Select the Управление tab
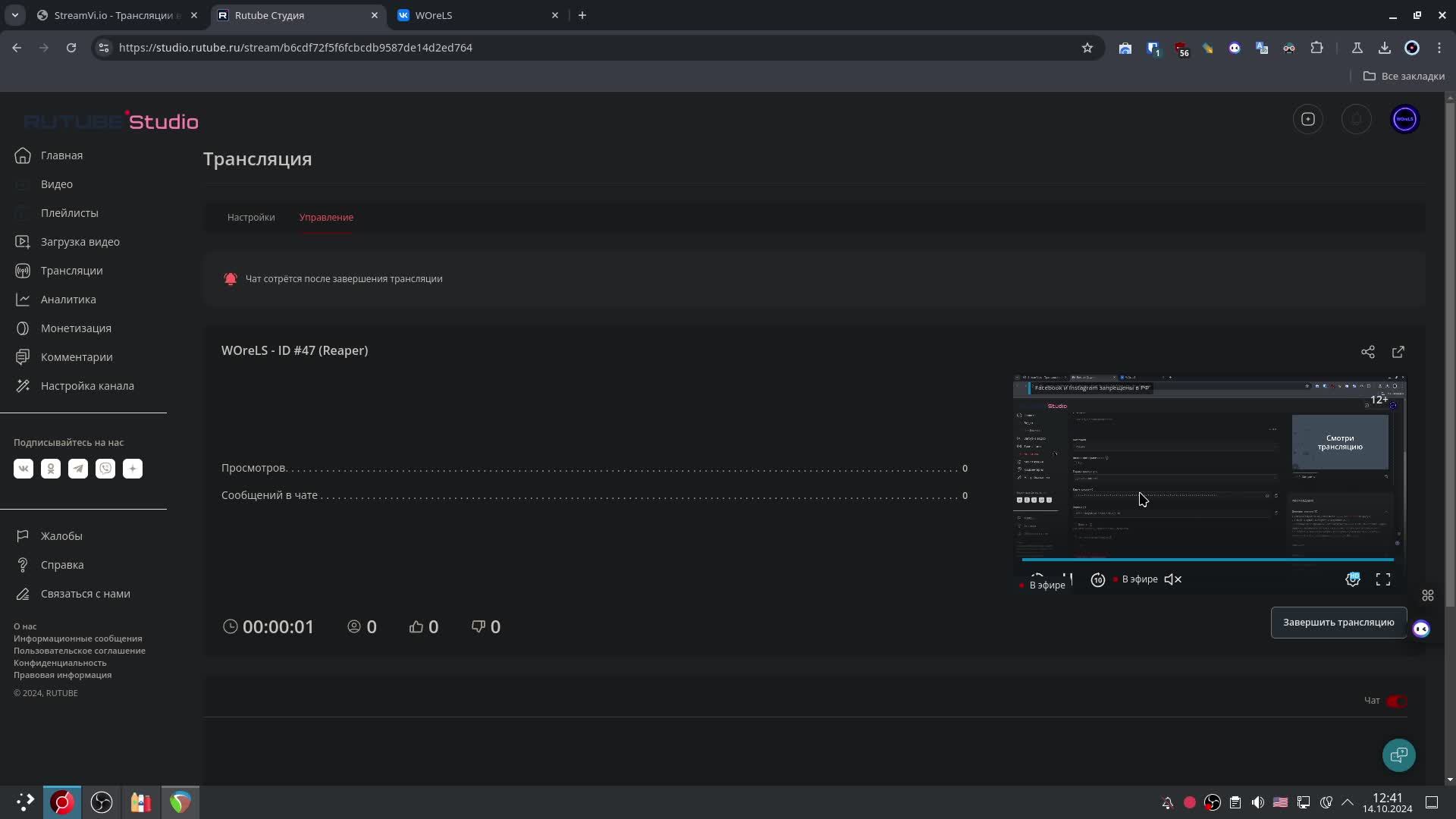1456x819 pixels. (326, 218)
